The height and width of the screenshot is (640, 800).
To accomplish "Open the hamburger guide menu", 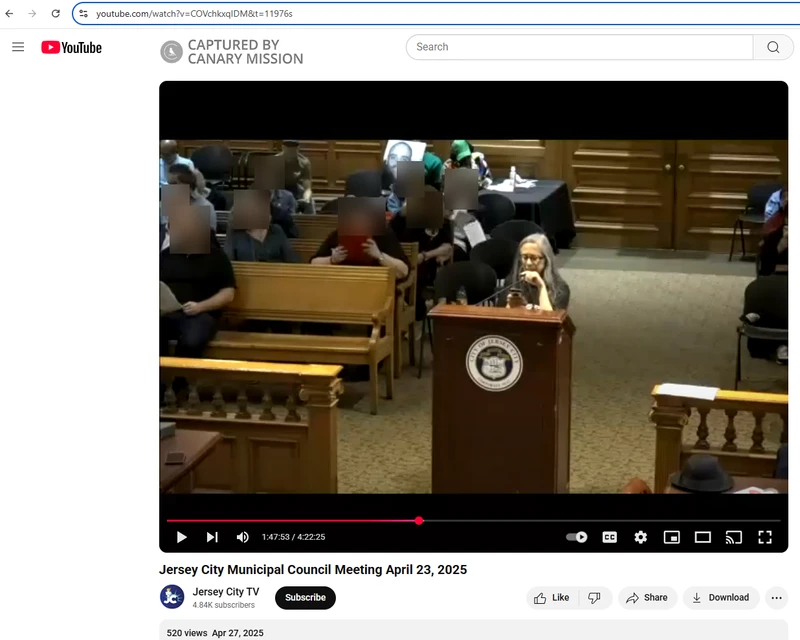I will (x=18, y=47).
